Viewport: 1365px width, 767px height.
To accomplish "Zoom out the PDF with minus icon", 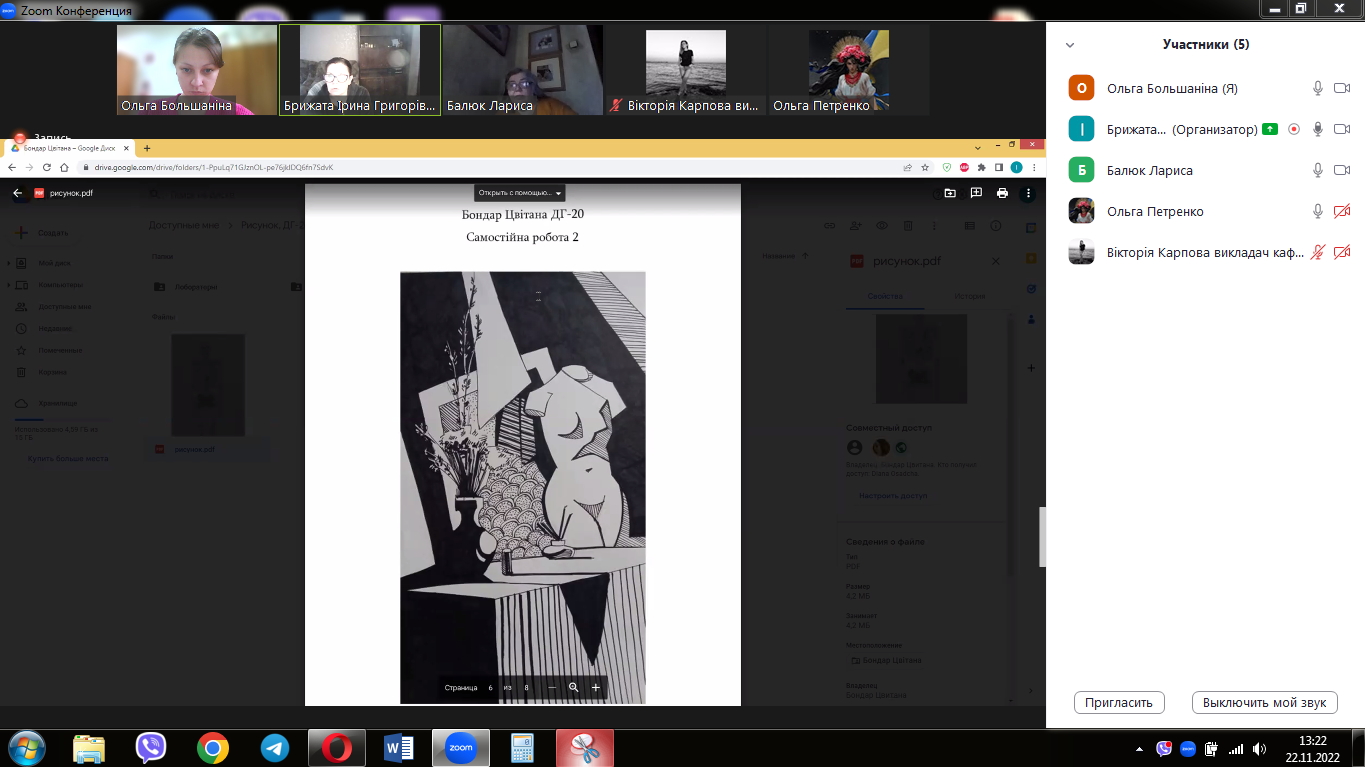I will (552, 688).
